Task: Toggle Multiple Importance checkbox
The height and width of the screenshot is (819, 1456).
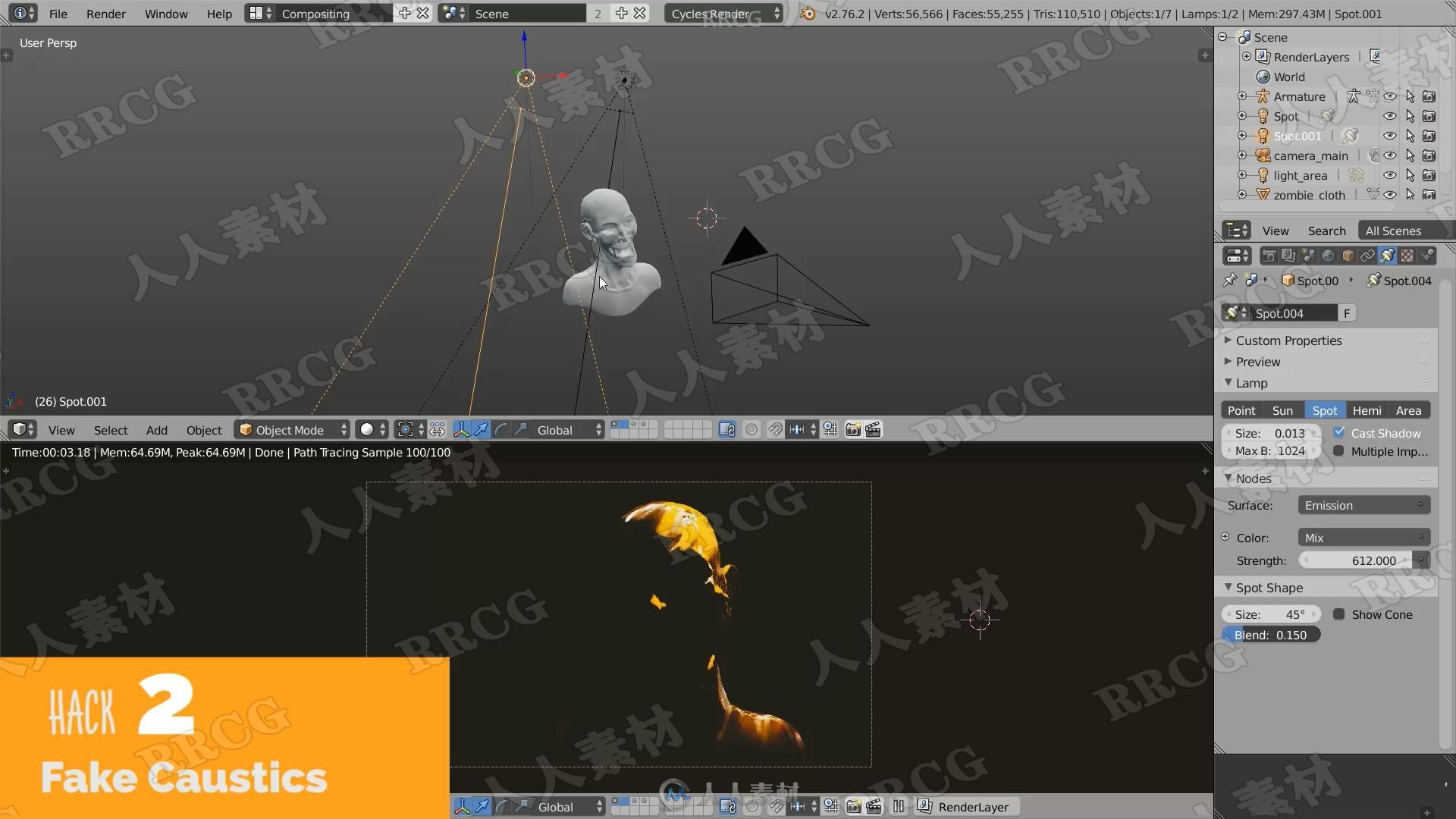Action: 1339,451
